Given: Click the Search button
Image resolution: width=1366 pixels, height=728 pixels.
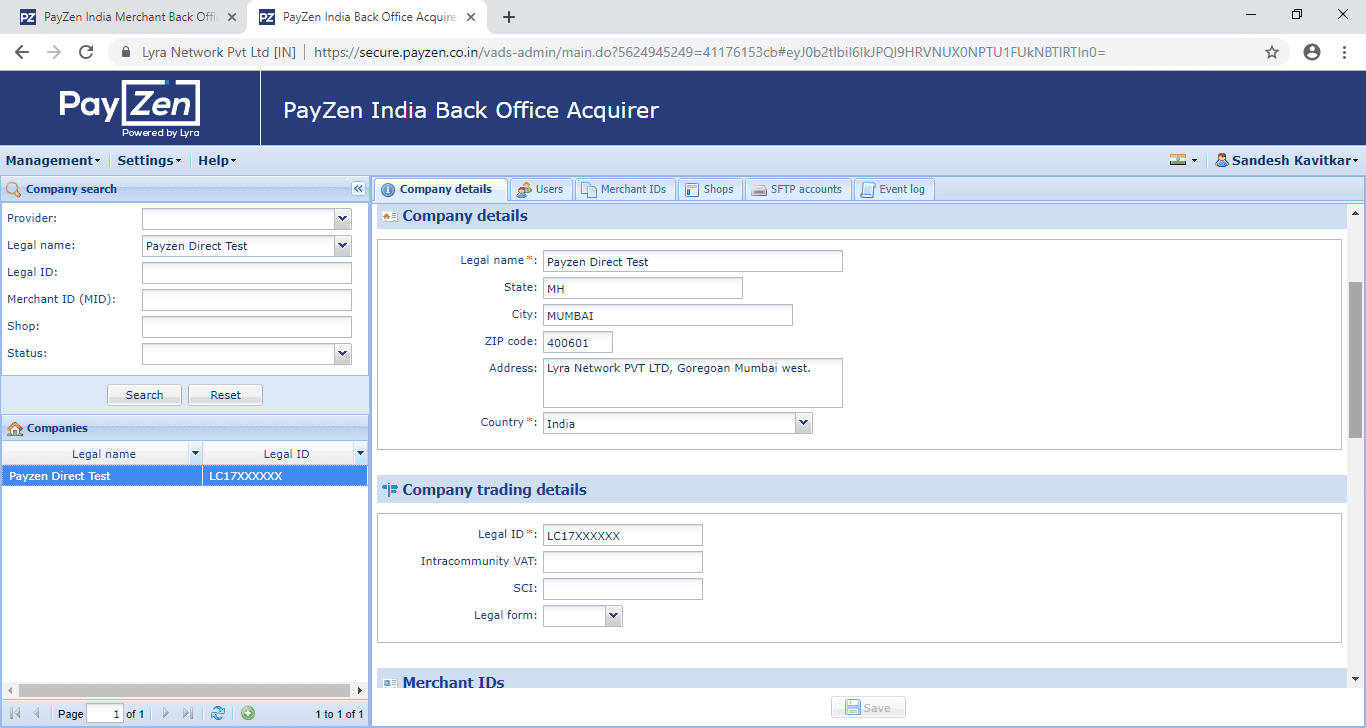Looking at the screenshot, I should coord(144,395).
